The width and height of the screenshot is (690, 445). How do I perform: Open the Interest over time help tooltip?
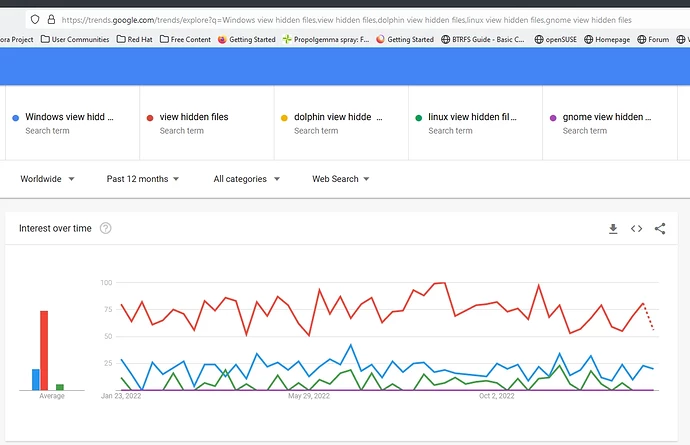coord(106,228)
